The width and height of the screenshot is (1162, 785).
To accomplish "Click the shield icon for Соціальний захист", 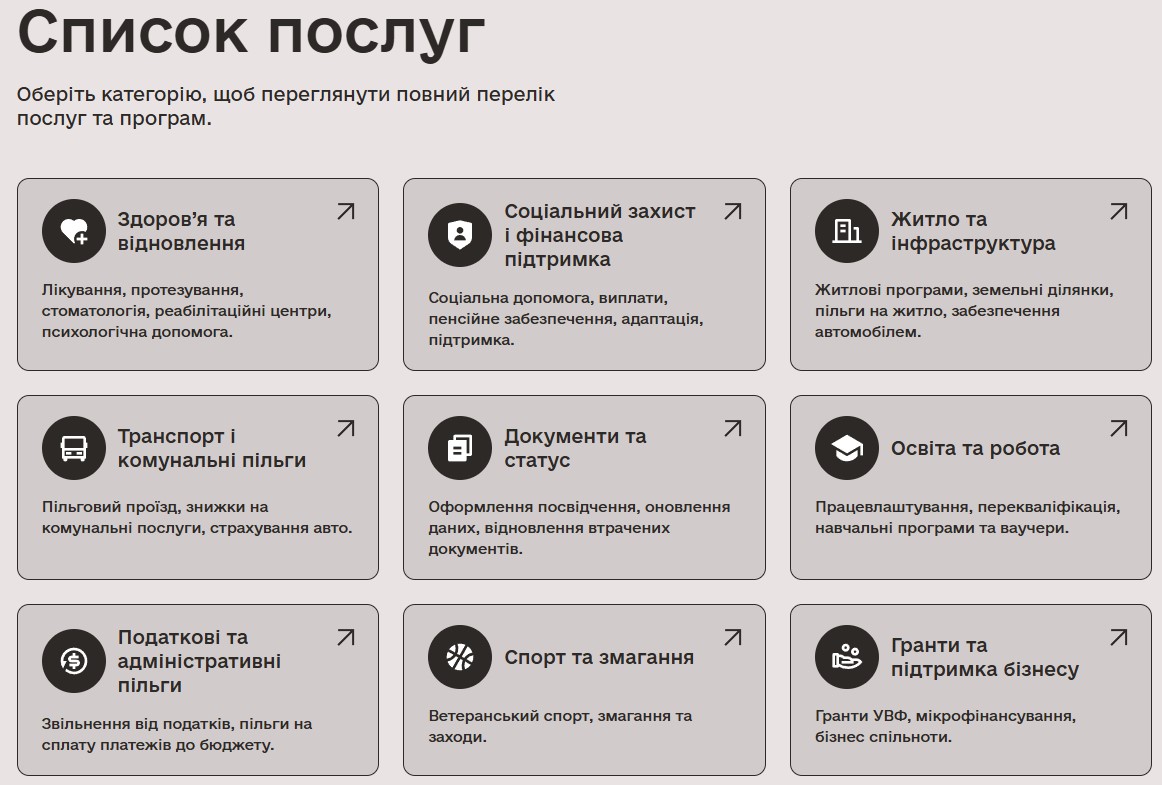I will (459, 236).
